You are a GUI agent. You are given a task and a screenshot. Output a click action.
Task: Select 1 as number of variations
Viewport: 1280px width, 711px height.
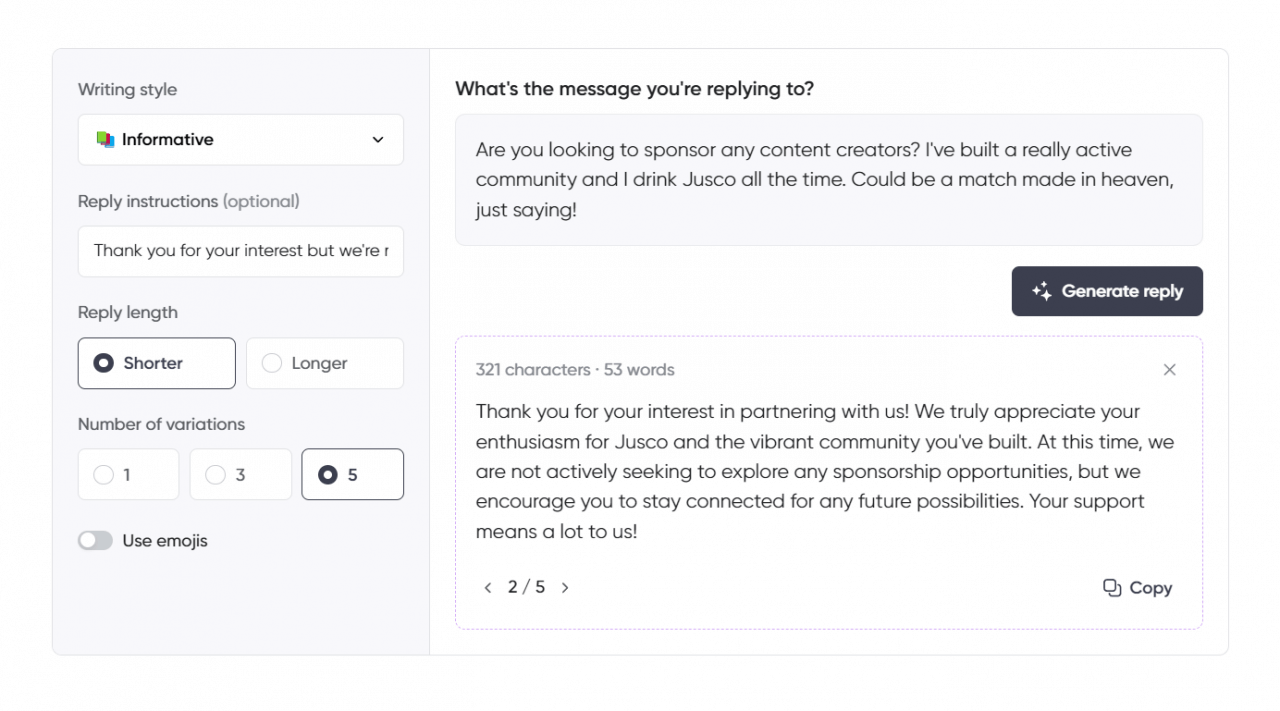tap(128, 475)
